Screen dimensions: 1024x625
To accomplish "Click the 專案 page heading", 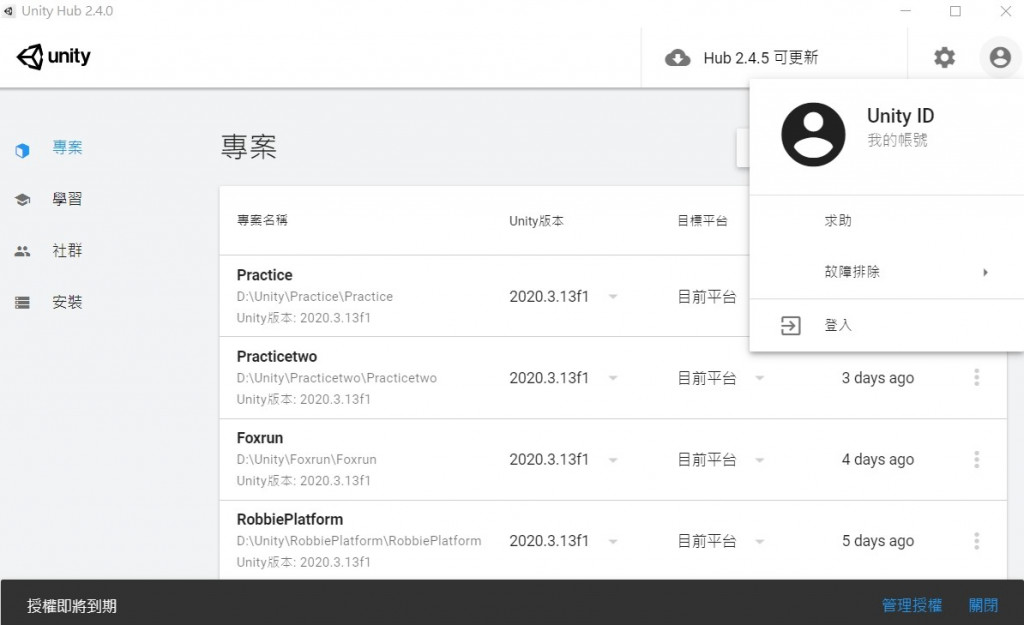I will click(249, 147).
